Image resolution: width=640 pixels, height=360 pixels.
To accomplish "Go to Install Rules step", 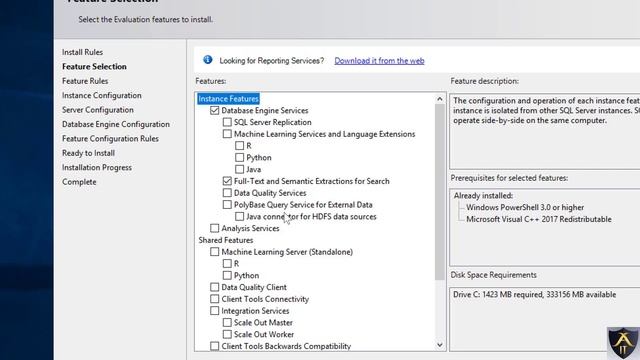I will tap(82, 52).
